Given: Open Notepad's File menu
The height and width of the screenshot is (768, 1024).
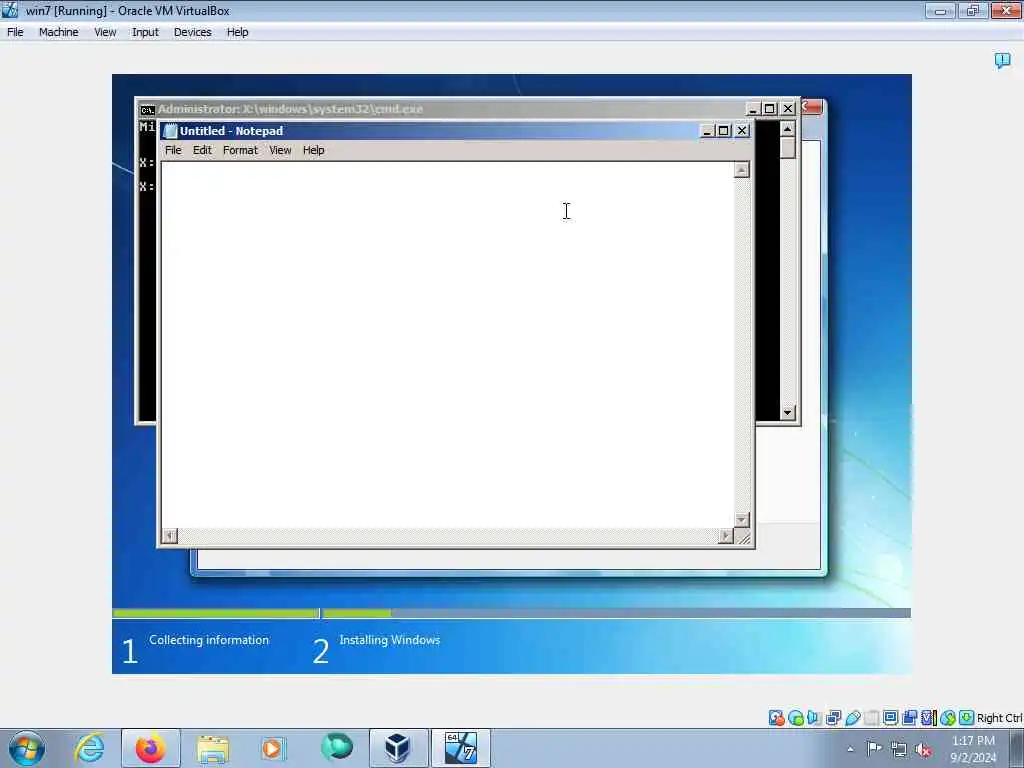Looking at the screenshot, I should pos(173,150).
